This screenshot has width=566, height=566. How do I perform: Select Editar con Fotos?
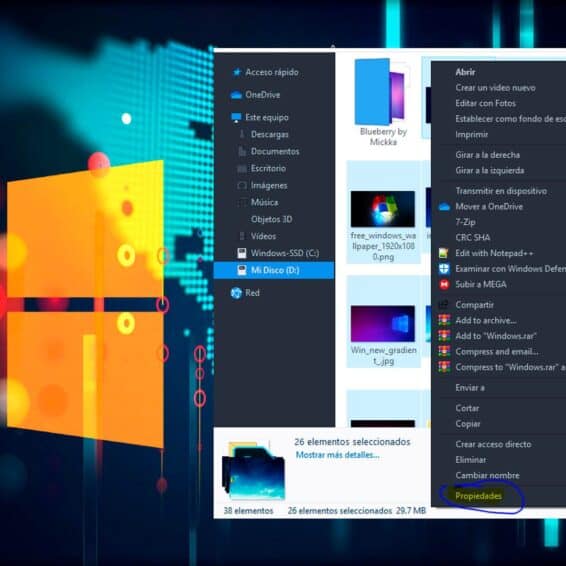pyautogui.click(x=486, y=103)
